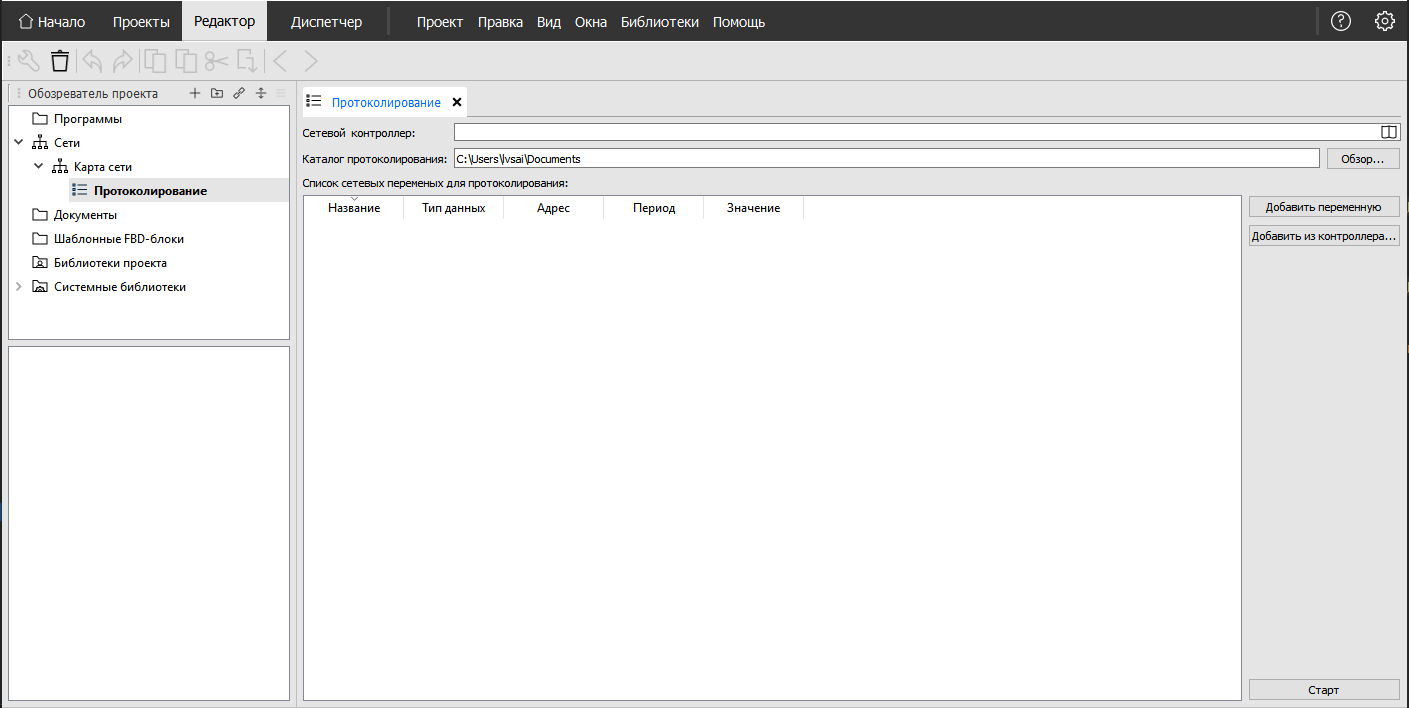Expand the Системные библиотеки node
Screen dimensions: 1409x708
click(x=18, y=287)
